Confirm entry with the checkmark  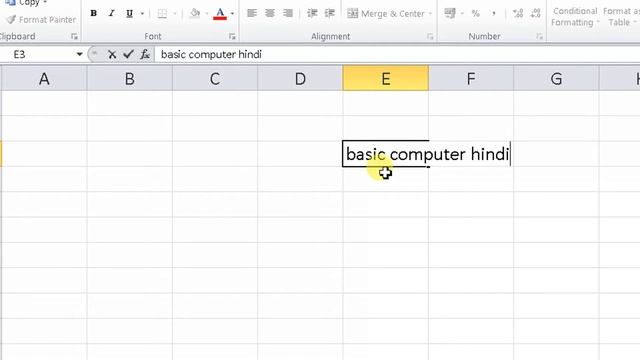point(129,54)
